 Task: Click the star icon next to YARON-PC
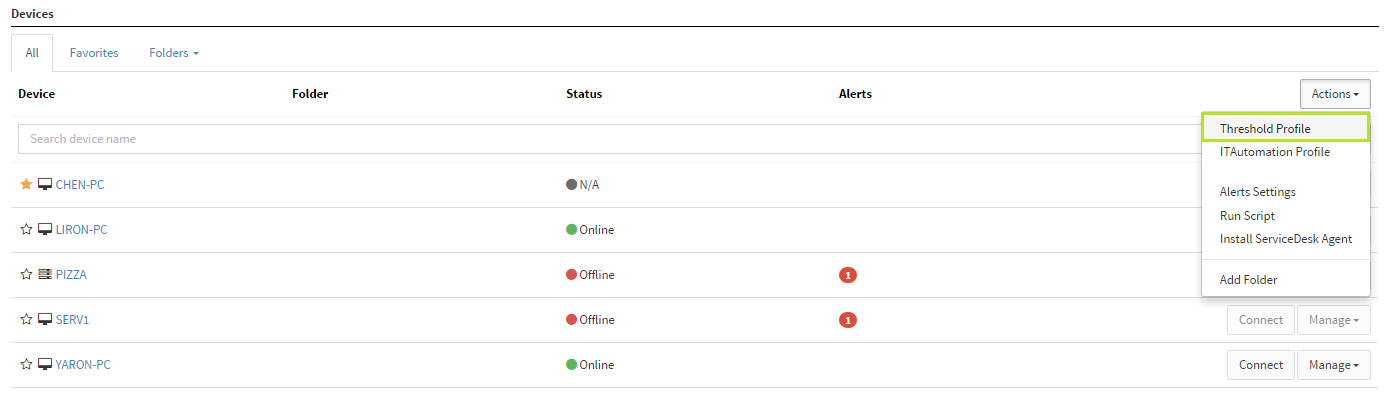(26, 364)
